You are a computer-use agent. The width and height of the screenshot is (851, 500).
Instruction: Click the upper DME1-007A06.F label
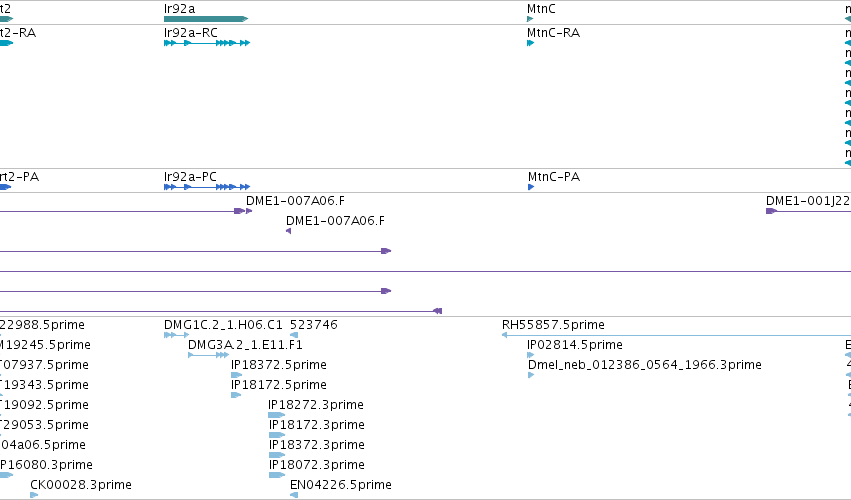295,201
